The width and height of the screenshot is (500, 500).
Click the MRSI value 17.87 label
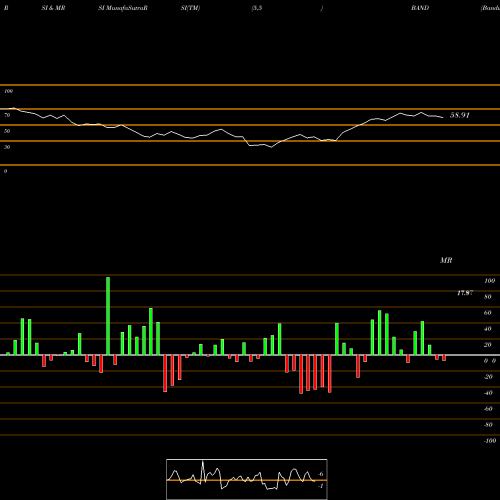pyautogui.click(x=465, y=293)
